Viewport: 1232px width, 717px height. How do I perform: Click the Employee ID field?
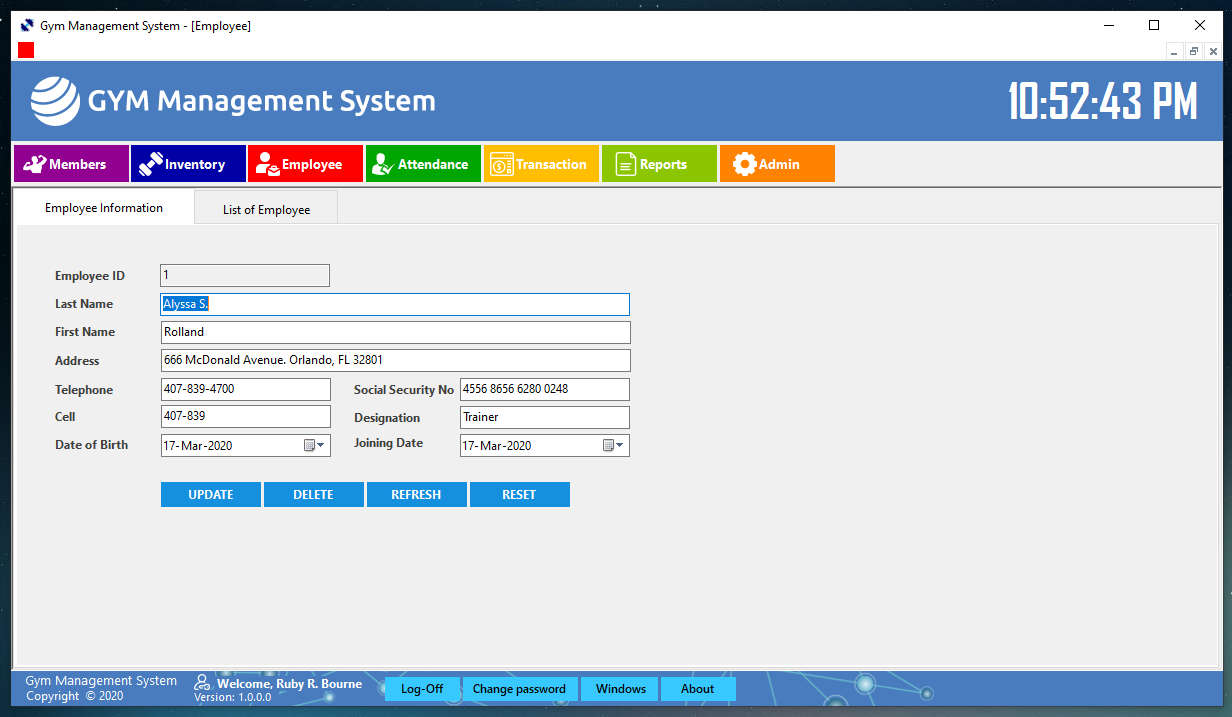tap(245, 275)
